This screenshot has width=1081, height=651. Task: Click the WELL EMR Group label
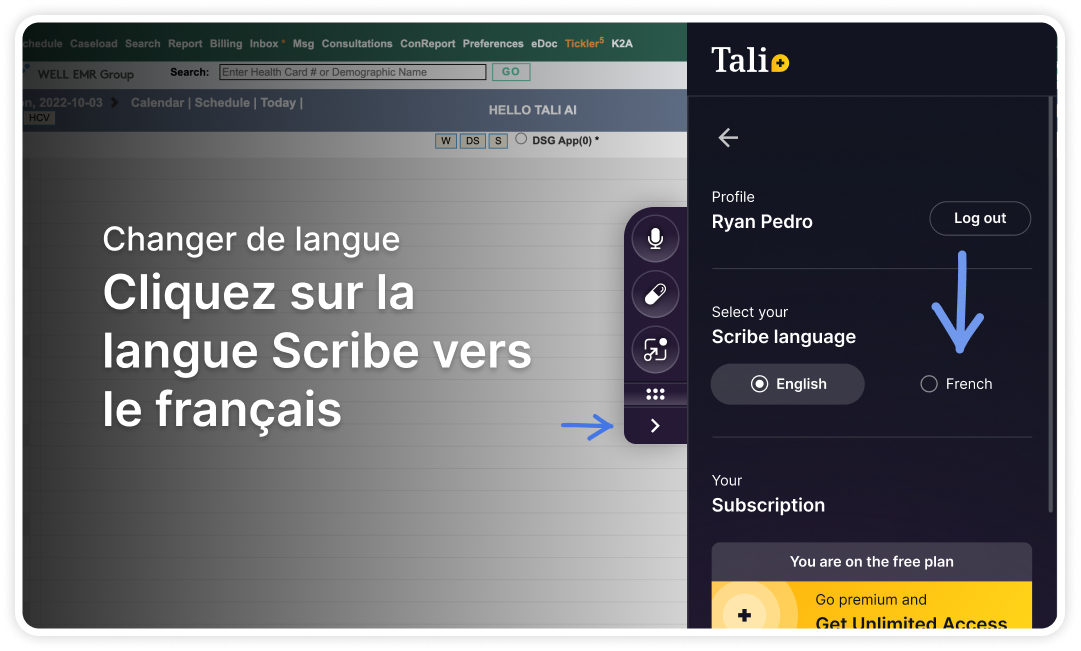[x=85, y=74]
